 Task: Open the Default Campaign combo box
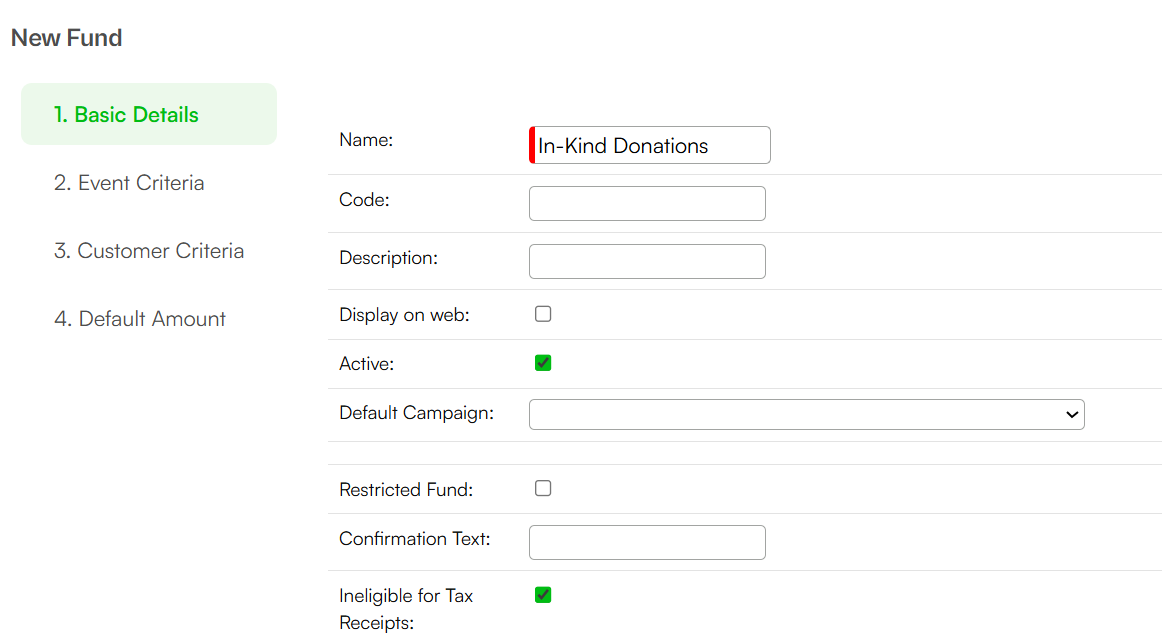click(x=806, y=414)
